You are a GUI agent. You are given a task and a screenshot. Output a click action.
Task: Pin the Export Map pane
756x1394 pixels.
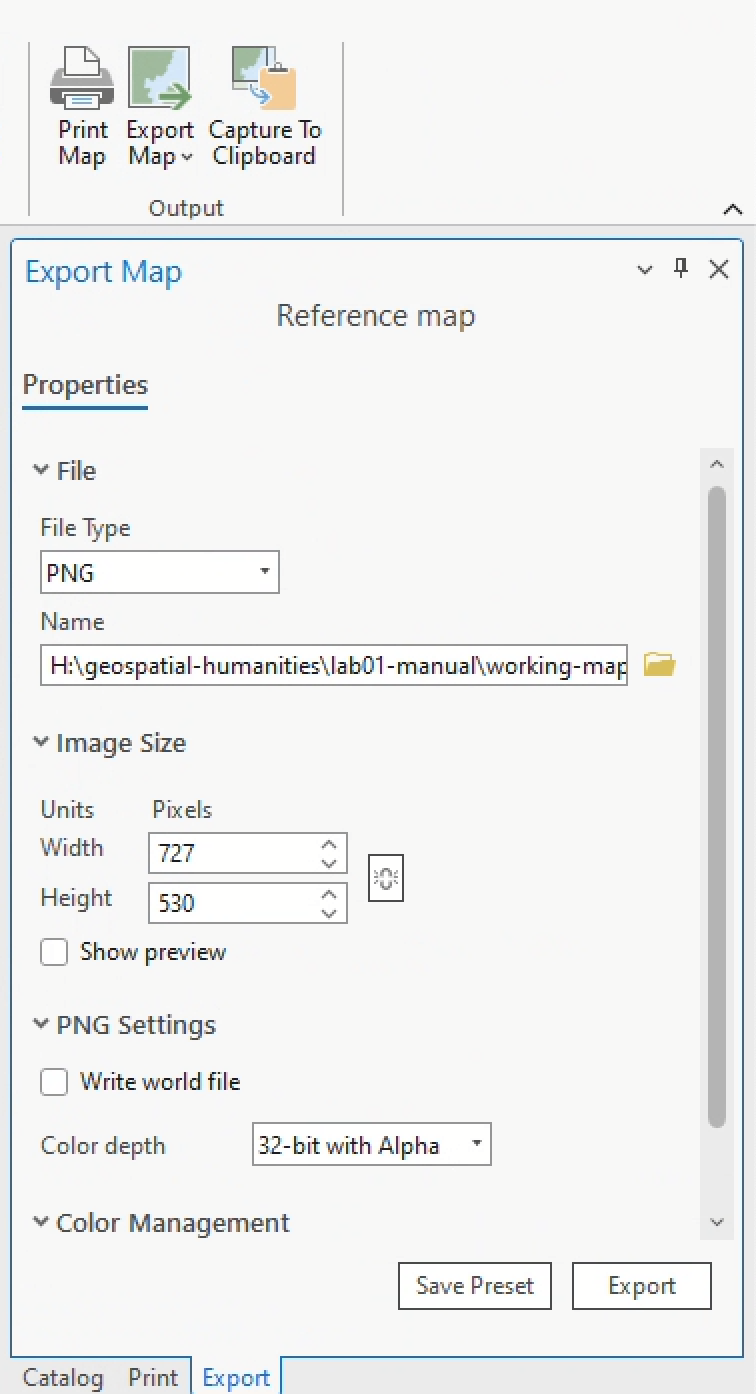(681, 268)
